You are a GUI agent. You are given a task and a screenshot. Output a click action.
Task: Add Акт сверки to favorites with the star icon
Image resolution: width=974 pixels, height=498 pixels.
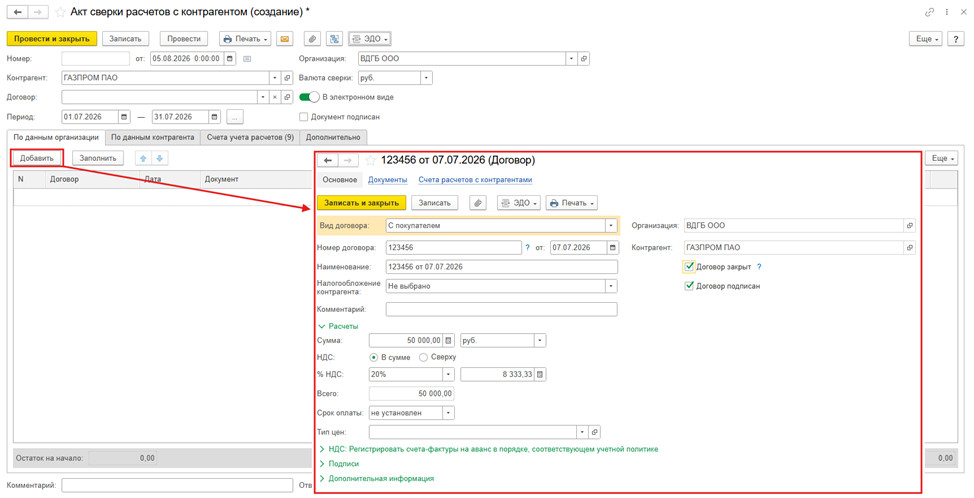[x=60, y=12]
